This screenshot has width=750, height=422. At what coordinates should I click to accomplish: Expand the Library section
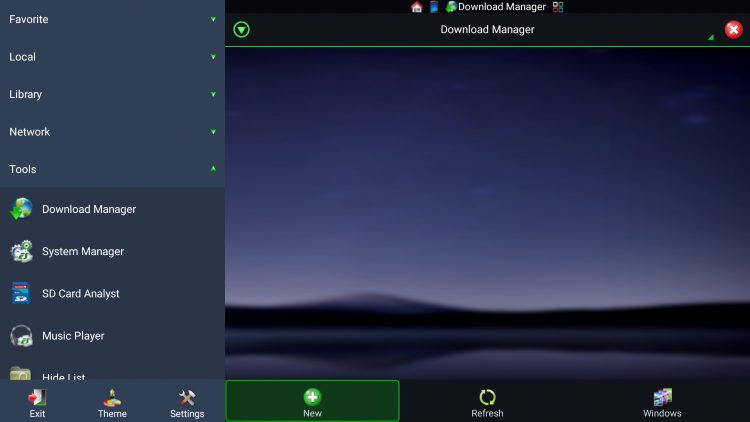pos(112,94)
